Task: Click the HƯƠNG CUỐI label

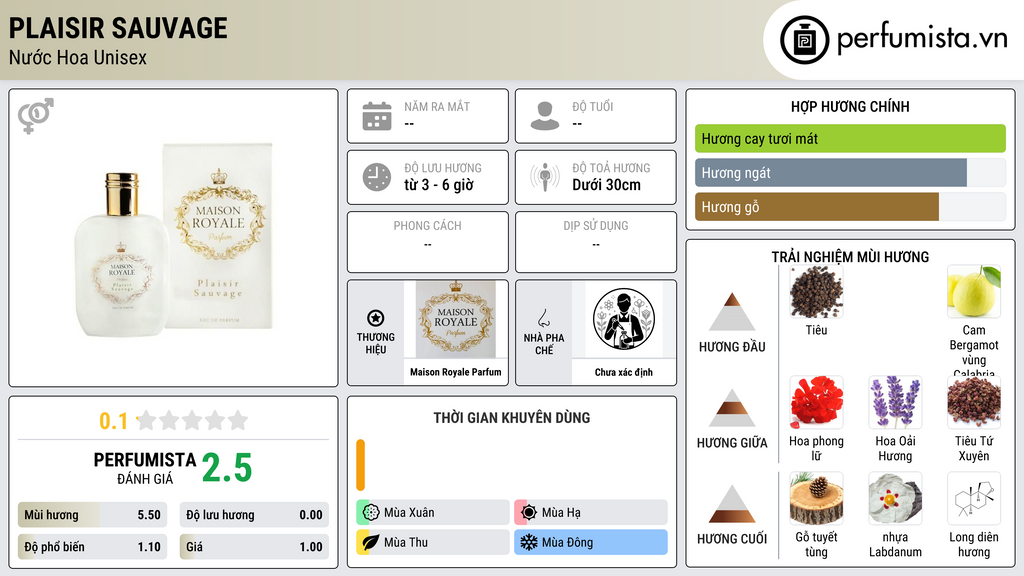Action: [732, 539]
